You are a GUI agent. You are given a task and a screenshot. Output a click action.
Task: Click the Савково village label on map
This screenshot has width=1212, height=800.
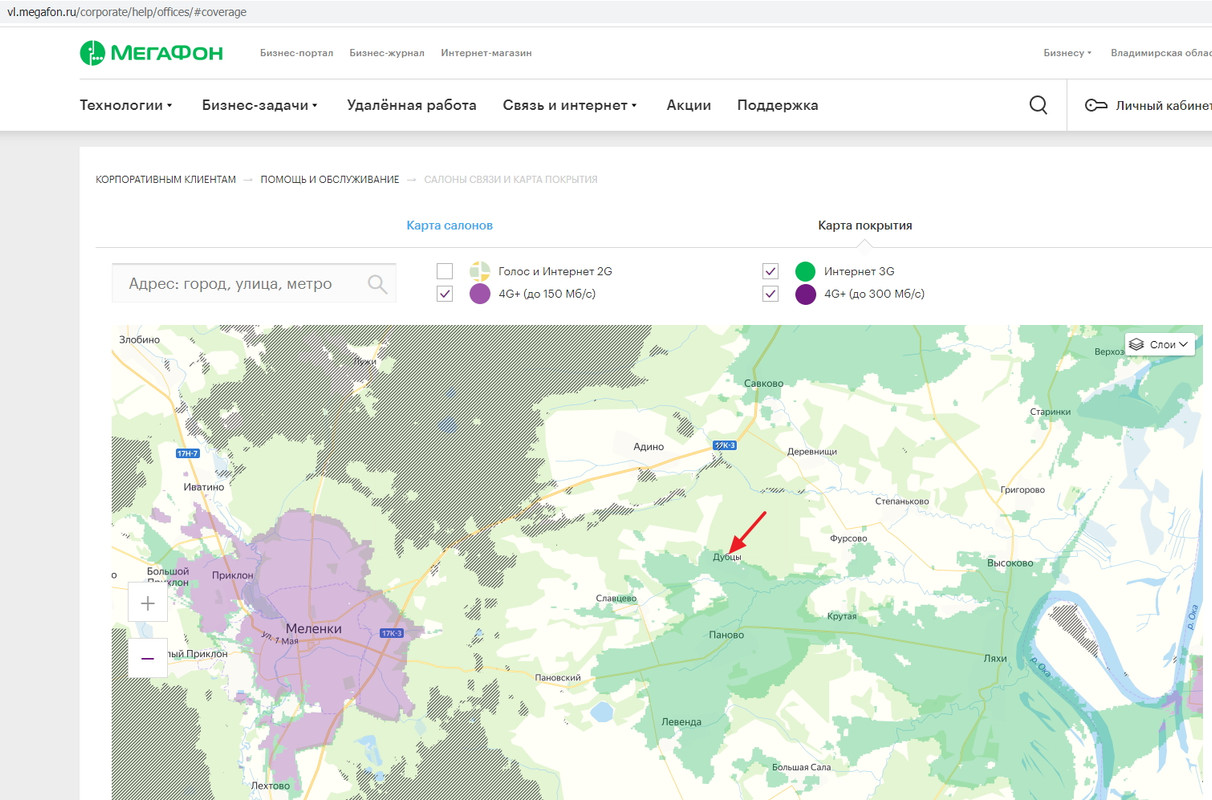764,383
